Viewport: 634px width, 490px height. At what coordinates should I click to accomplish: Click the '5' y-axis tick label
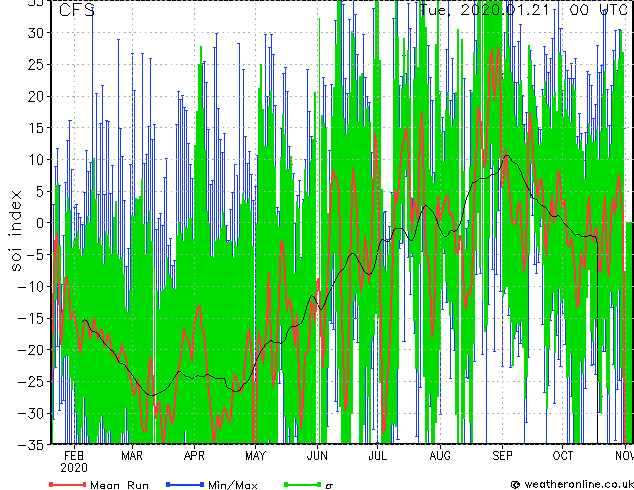click(40, 191)
